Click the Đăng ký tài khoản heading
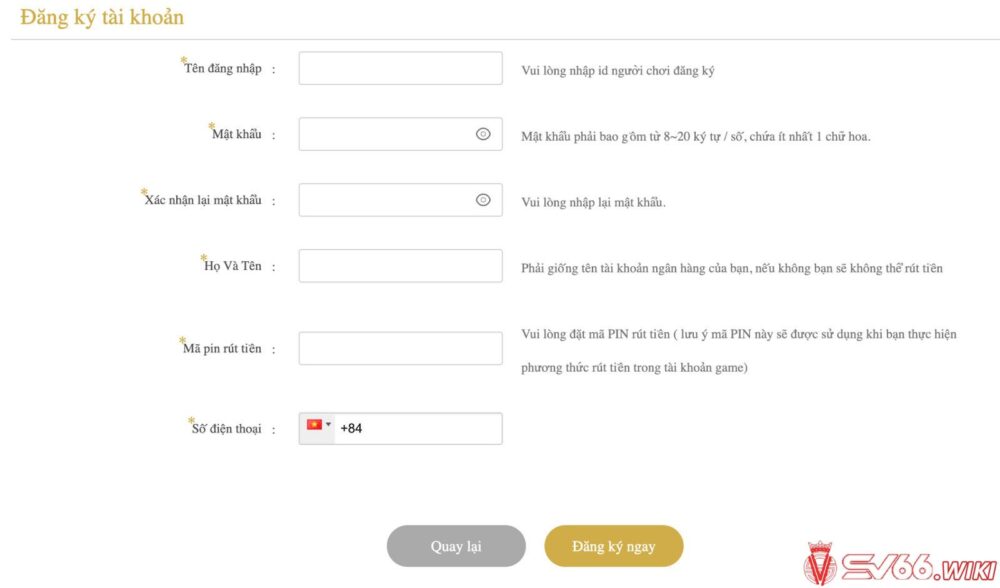The image size is (1000, 588). pyautogui.click(x=102, y=17)
